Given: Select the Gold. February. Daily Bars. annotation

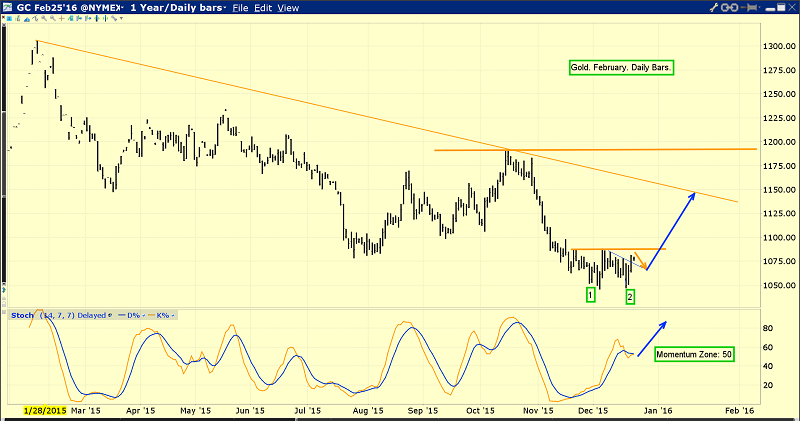Looking at the screenshot, I should pos(616,68).
